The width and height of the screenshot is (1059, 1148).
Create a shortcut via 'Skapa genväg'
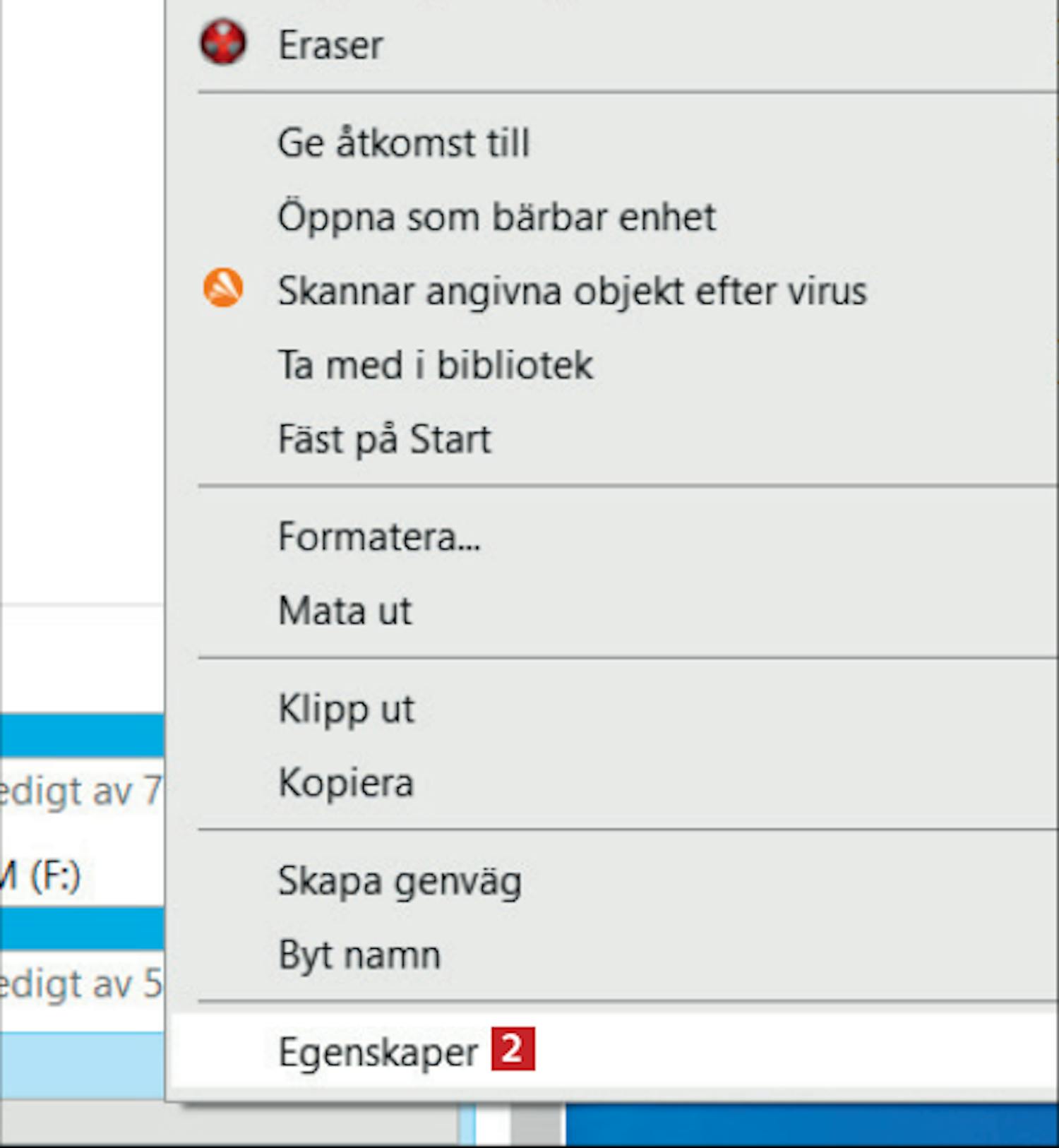[x=400, y=881]
